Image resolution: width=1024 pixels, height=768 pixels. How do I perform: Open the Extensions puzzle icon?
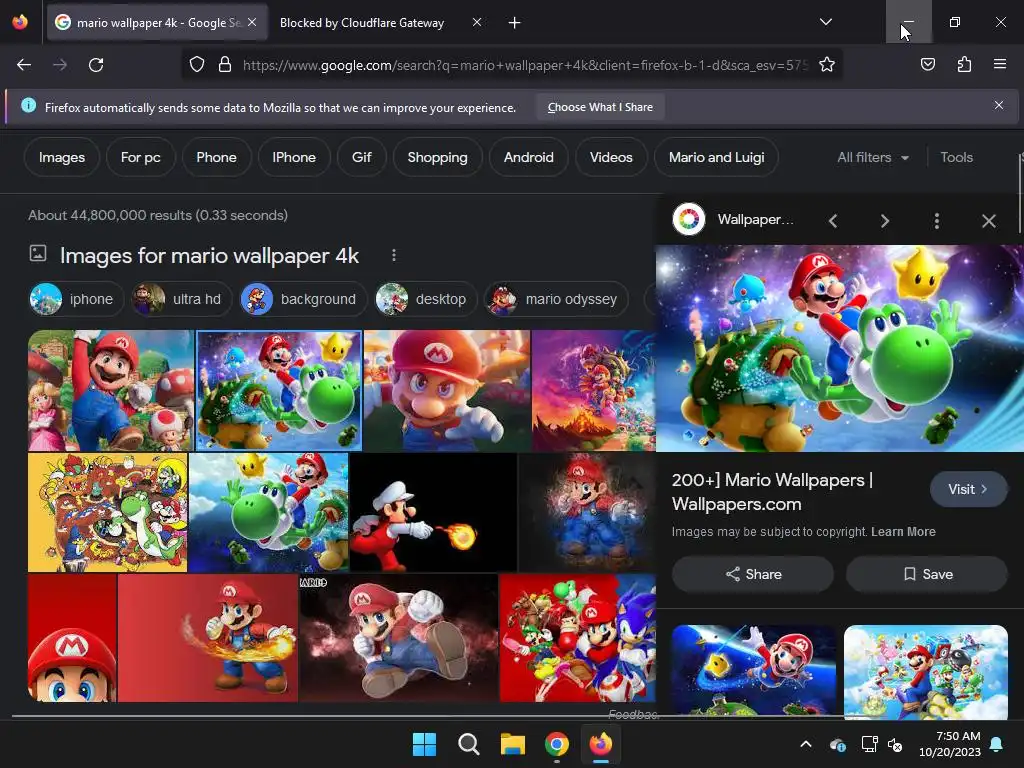coord(964,65)
